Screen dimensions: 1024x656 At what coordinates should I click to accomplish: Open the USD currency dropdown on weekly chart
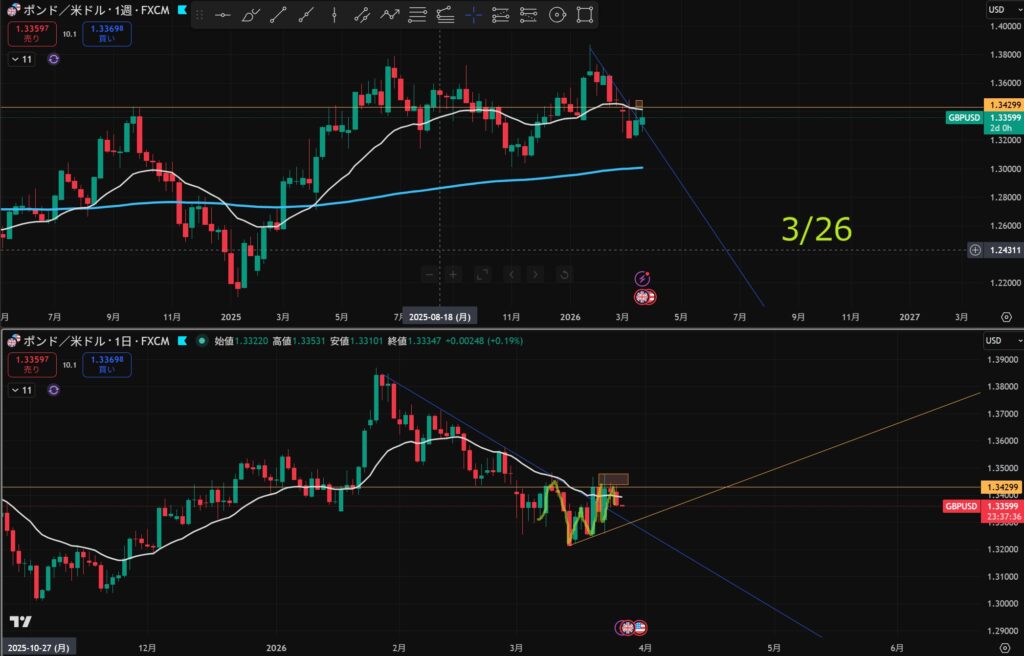click(997, 9)
